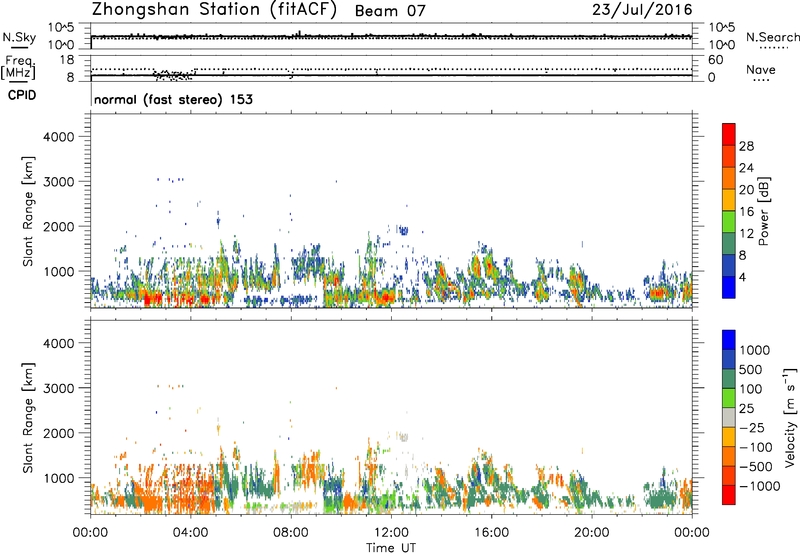Click the 16 label on the power colorbar
Screen dimensions: 800x554
point(746,212)
